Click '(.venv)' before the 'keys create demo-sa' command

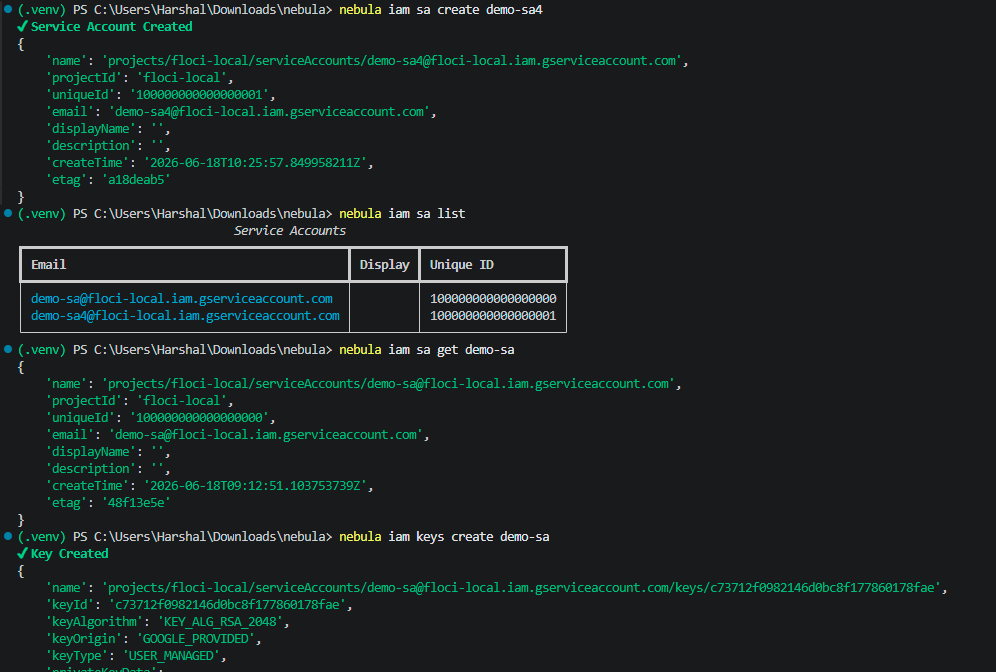tap(41, 537)
